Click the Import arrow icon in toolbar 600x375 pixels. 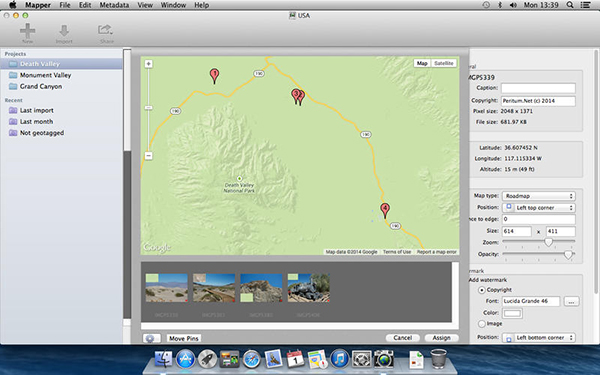(x=64, y=31)
